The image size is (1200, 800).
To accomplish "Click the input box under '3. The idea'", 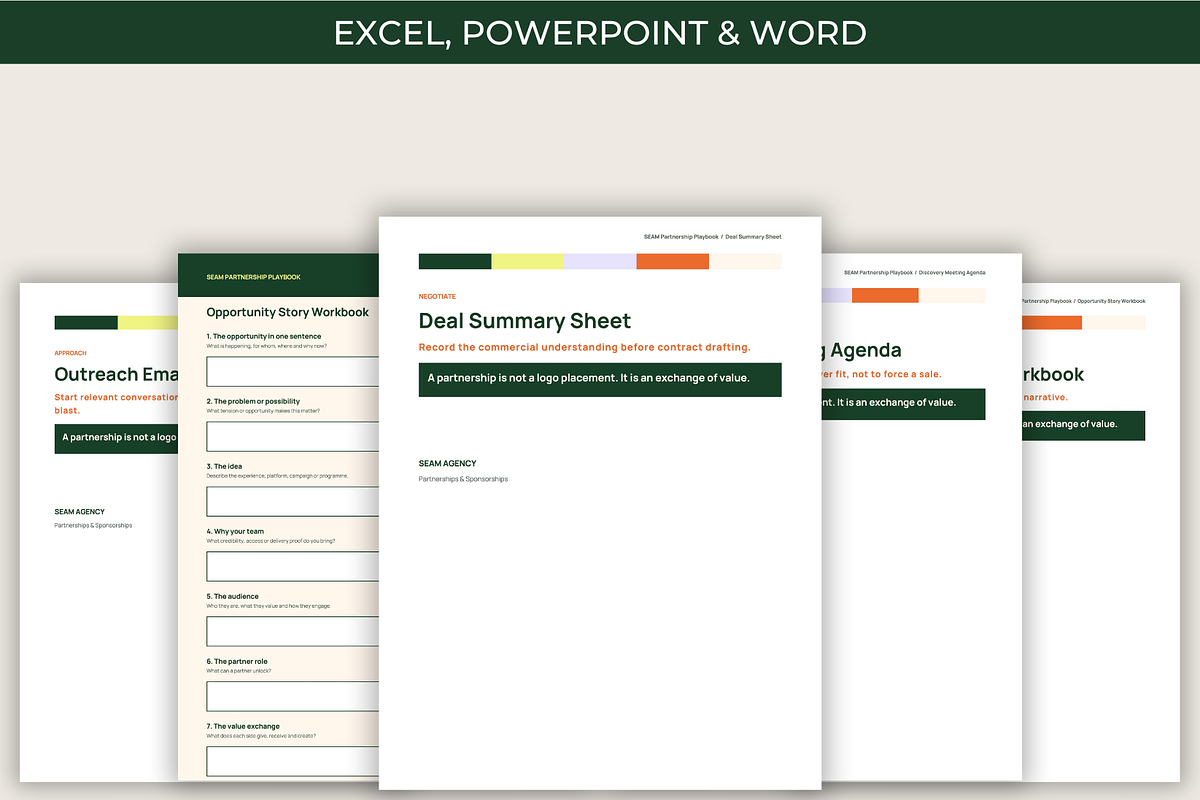I will 293,501.
